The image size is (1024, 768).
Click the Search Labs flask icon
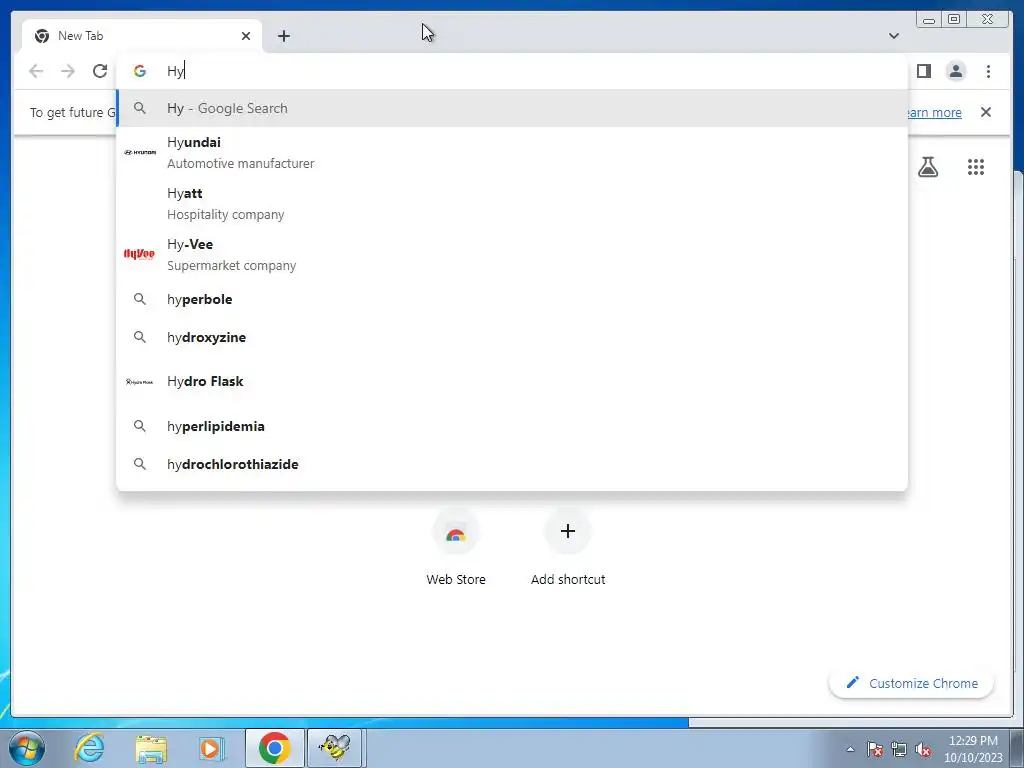point(928,167)
